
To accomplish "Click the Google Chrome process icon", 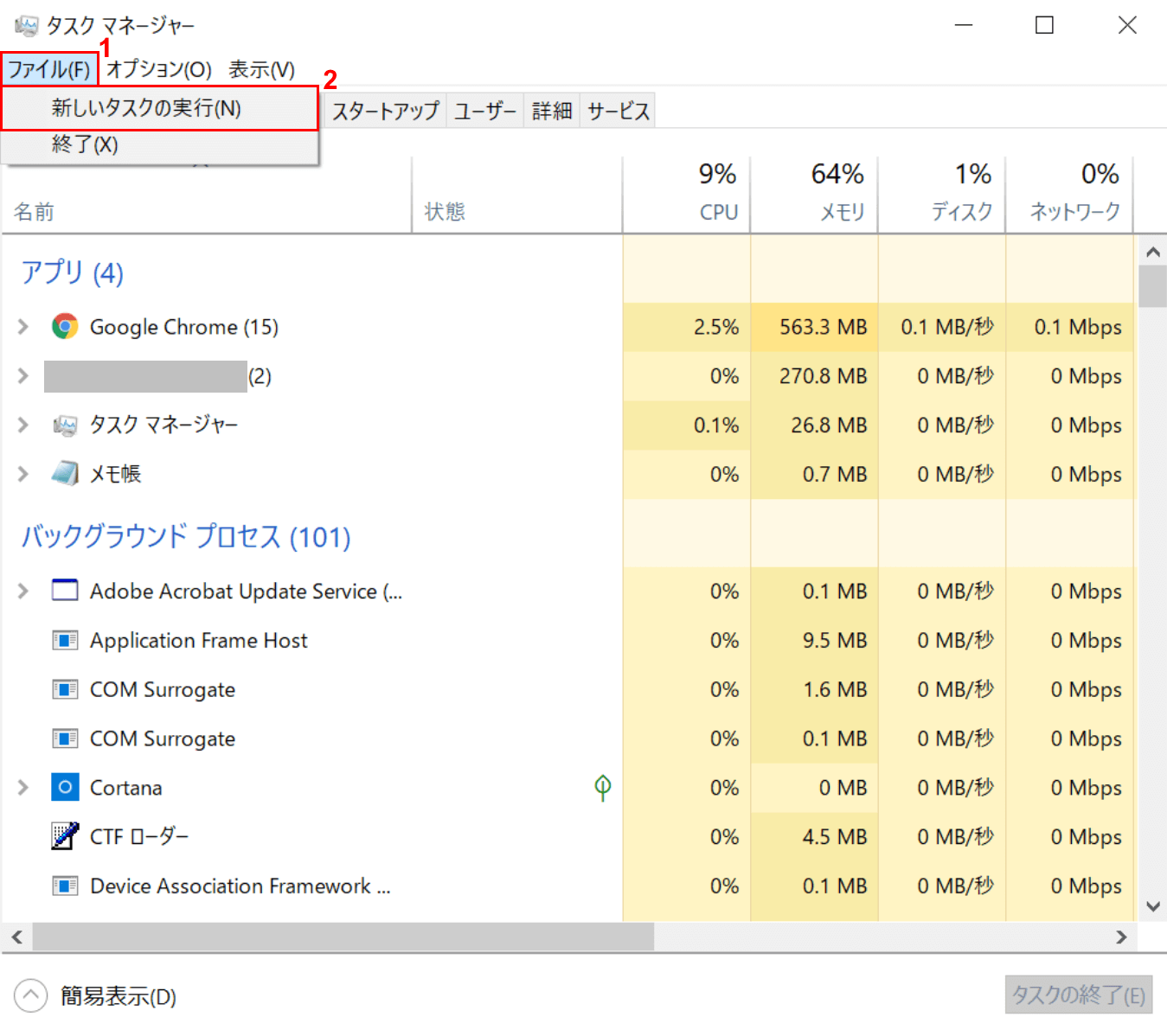I will [x=65, y=327].
